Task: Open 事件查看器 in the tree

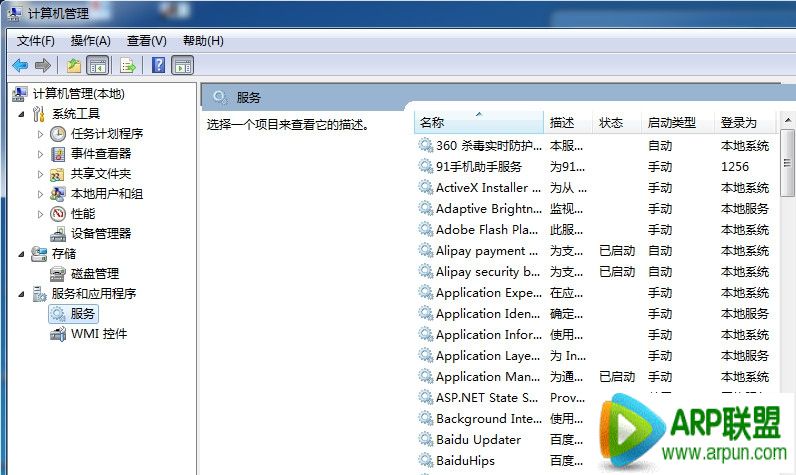Action: pyautogui.click(x=101, y=154)
